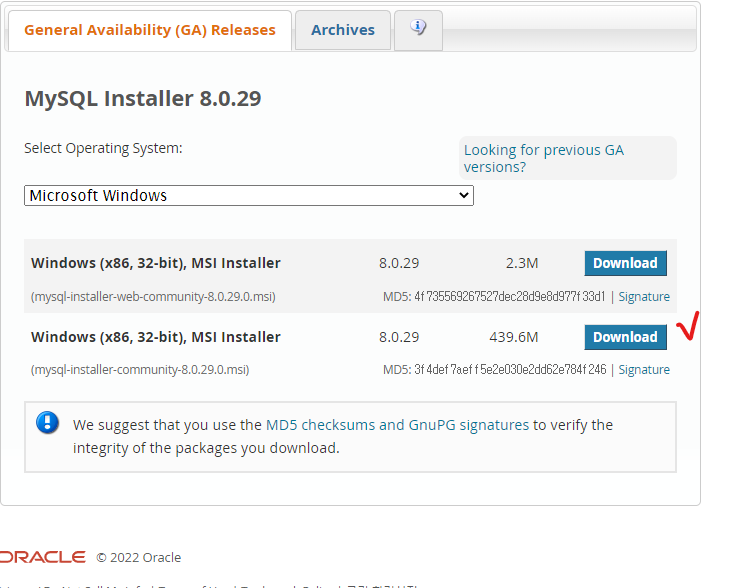
Task: Click the blue exclamation notice icon
Action: coord(47,423)
